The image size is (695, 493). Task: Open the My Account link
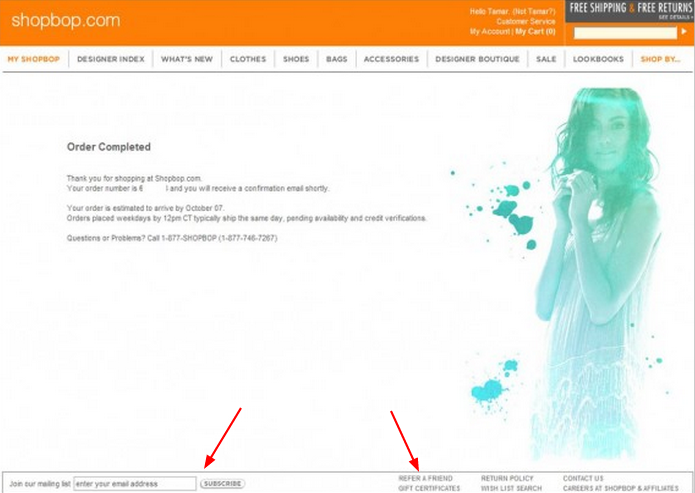(x=490, y=31)
